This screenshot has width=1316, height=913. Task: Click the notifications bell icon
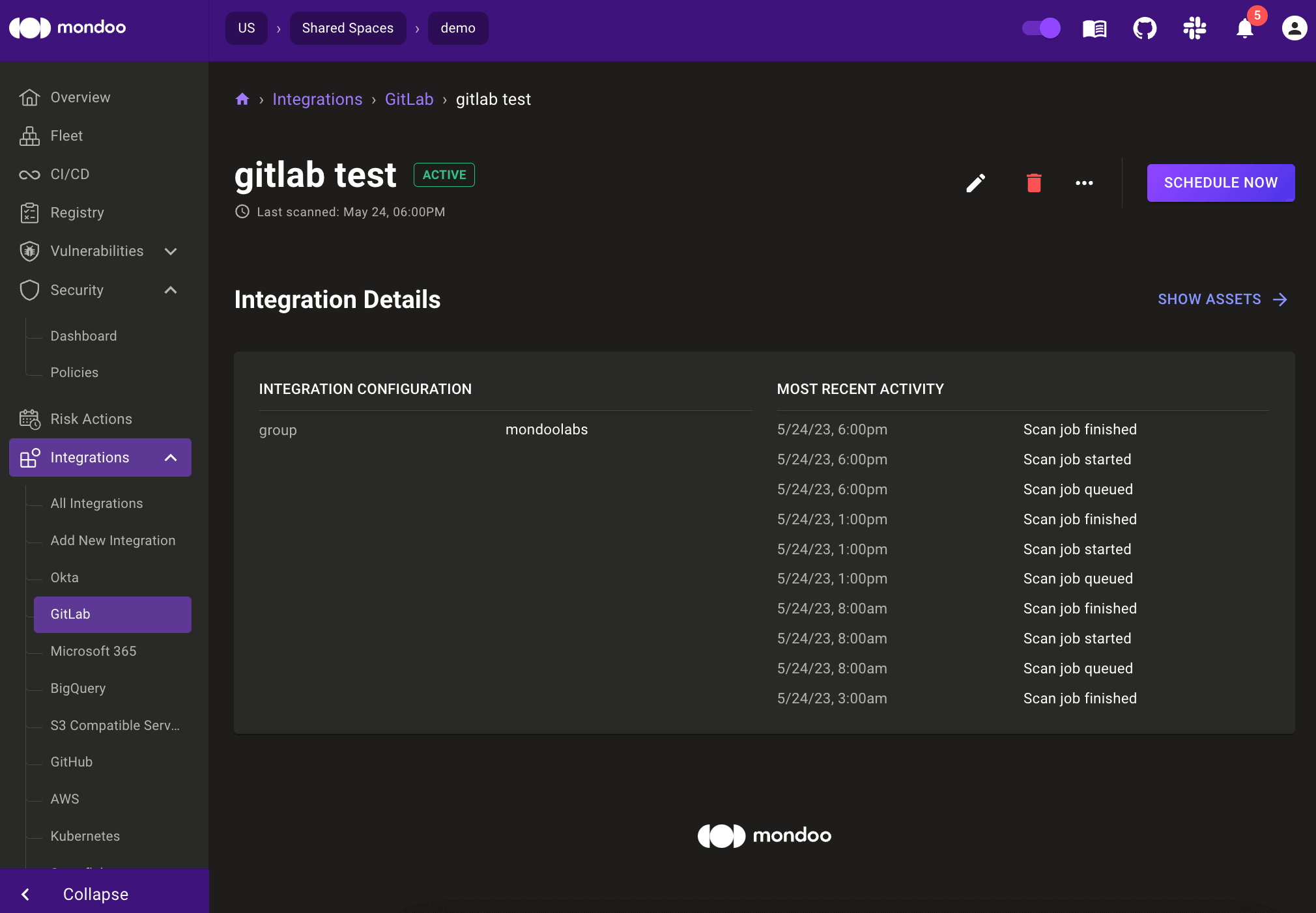point(1246,27)
